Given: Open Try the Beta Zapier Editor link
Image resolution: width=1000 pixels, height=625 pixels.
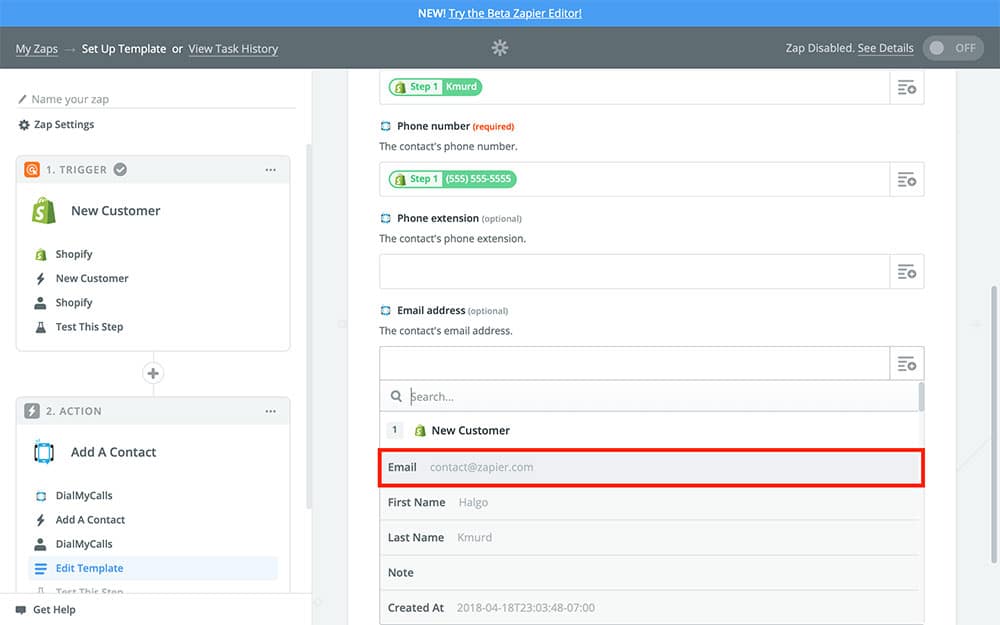Looking at the screenshot, I should (x=515, y=13).
